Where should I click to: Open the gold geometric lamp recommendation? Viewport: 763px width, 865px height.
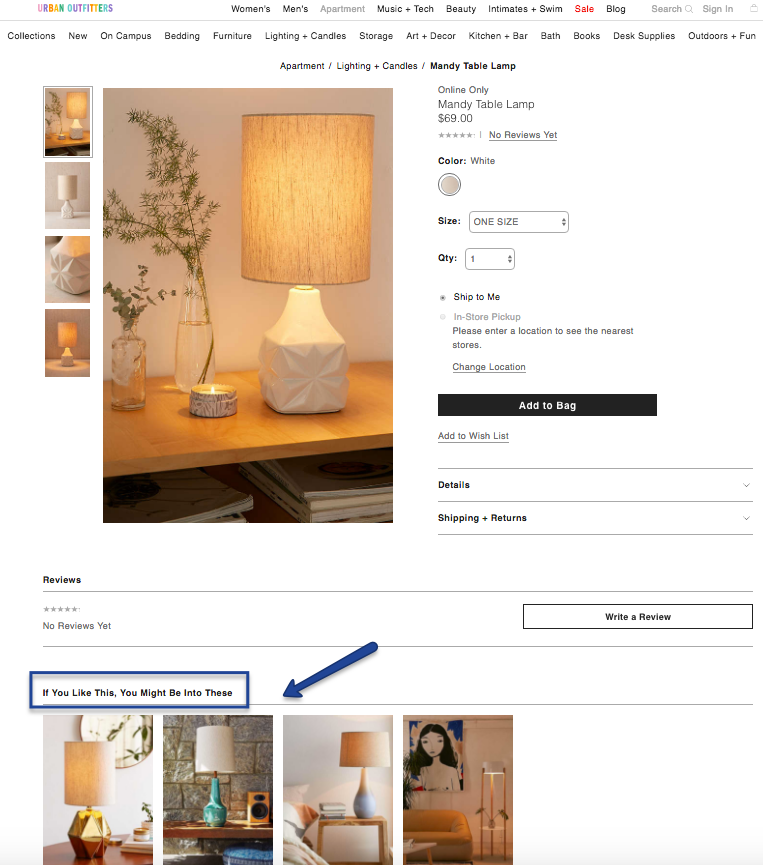[x=98, y=790]
